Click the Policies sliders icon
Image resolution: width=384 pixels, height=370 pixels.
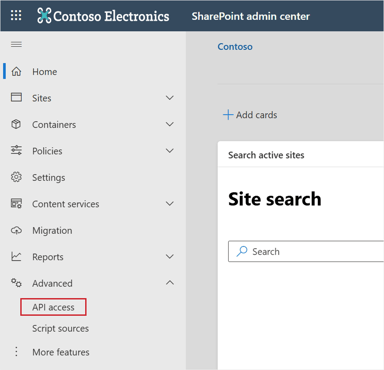(x=16, y=150)
